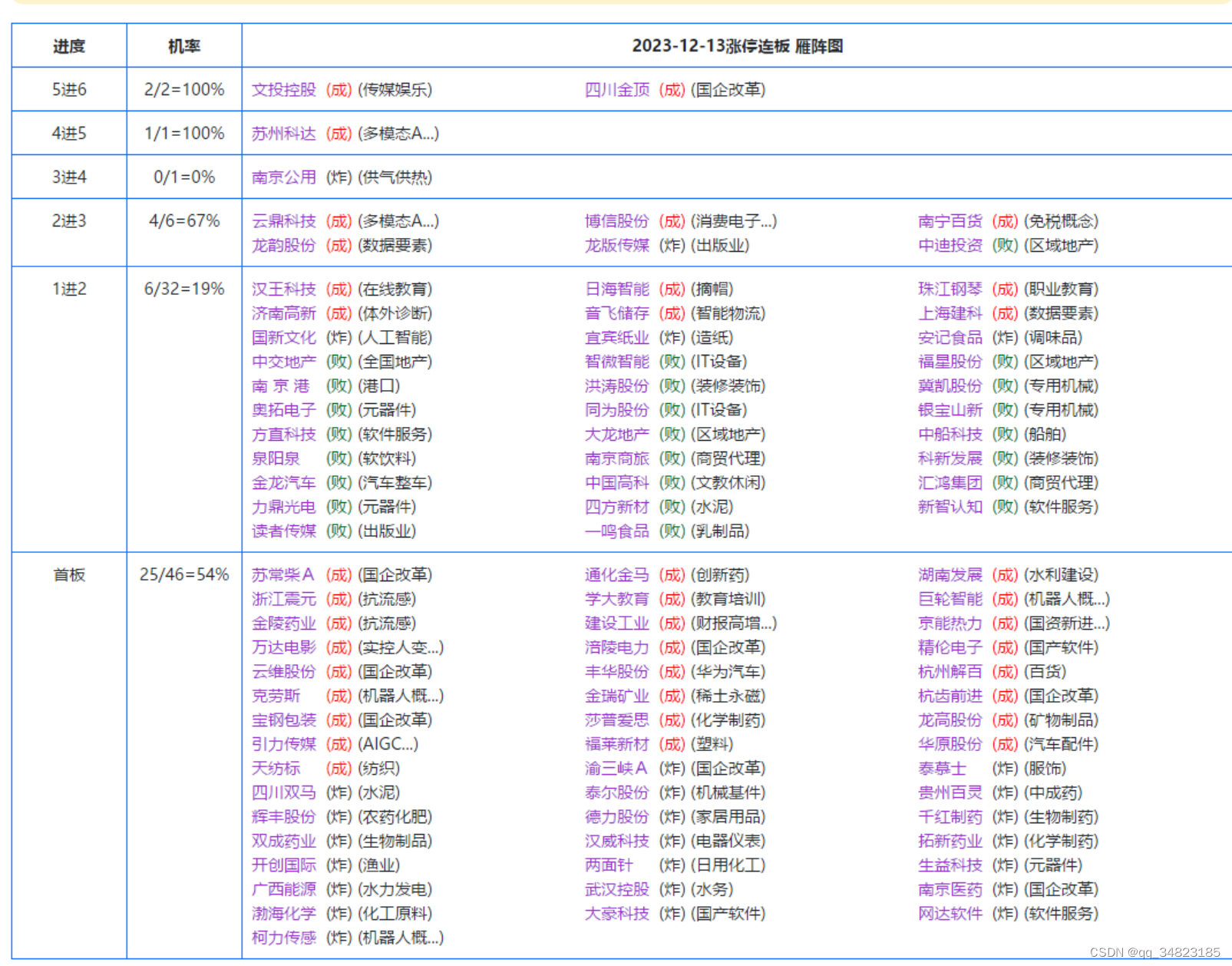Select the 博信股份 stock link
This screenshot has width=1232, height=966.
click(617, 221)
